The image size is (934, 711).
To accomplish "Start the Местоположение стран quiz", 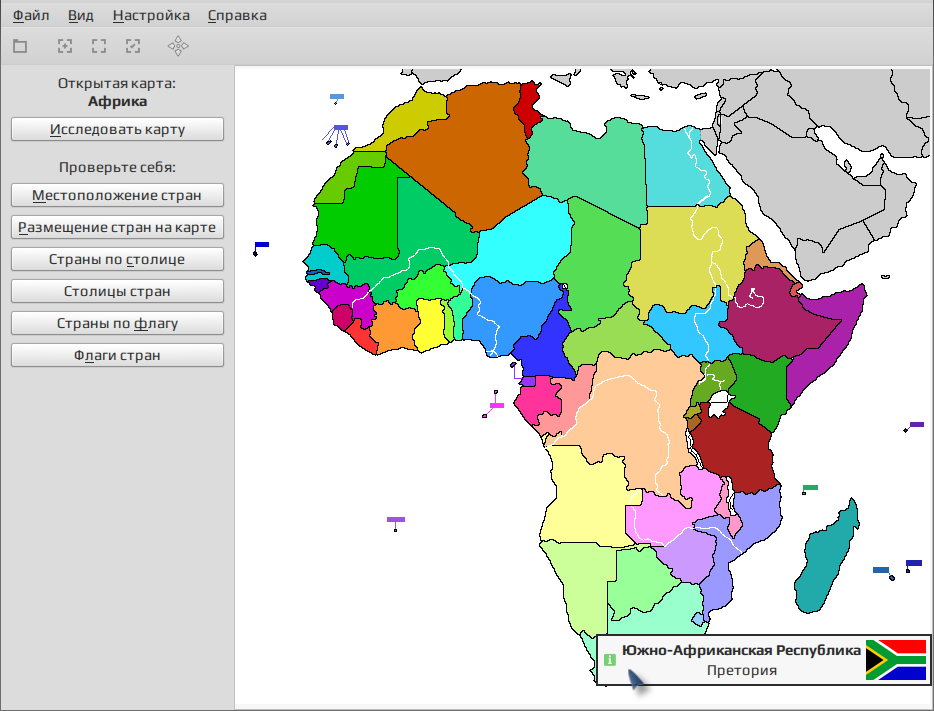I will pos(117,195).
